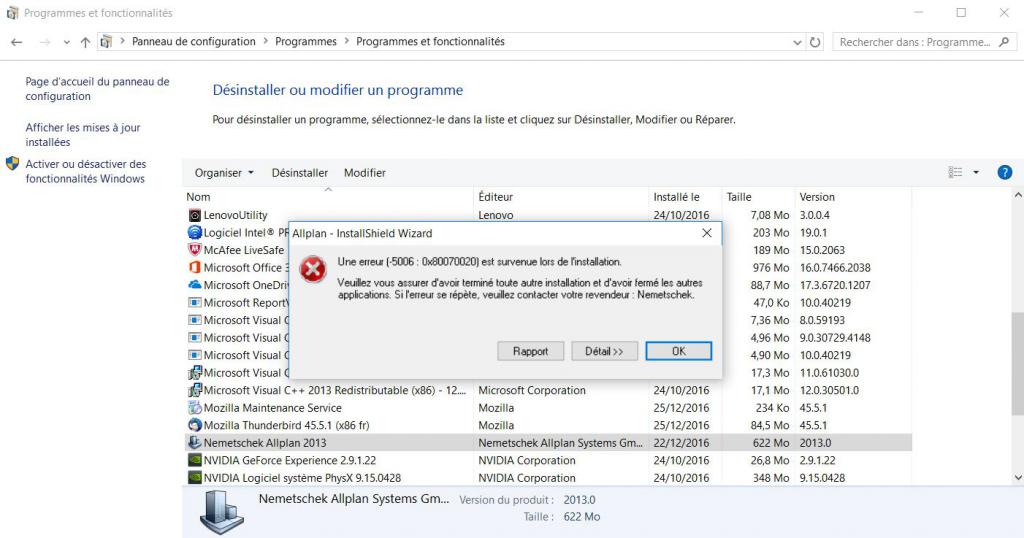Click the Rapport button in dialog
The width and height of the screenshot is (1024, 538).
pos(530,351)
